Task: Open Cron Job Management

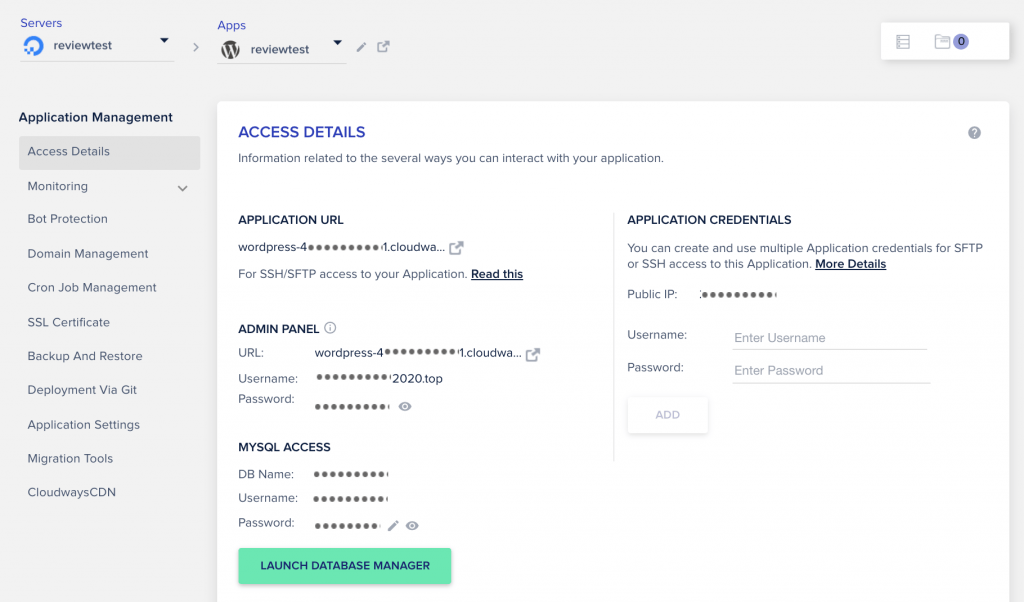Action: click(91, 287)
